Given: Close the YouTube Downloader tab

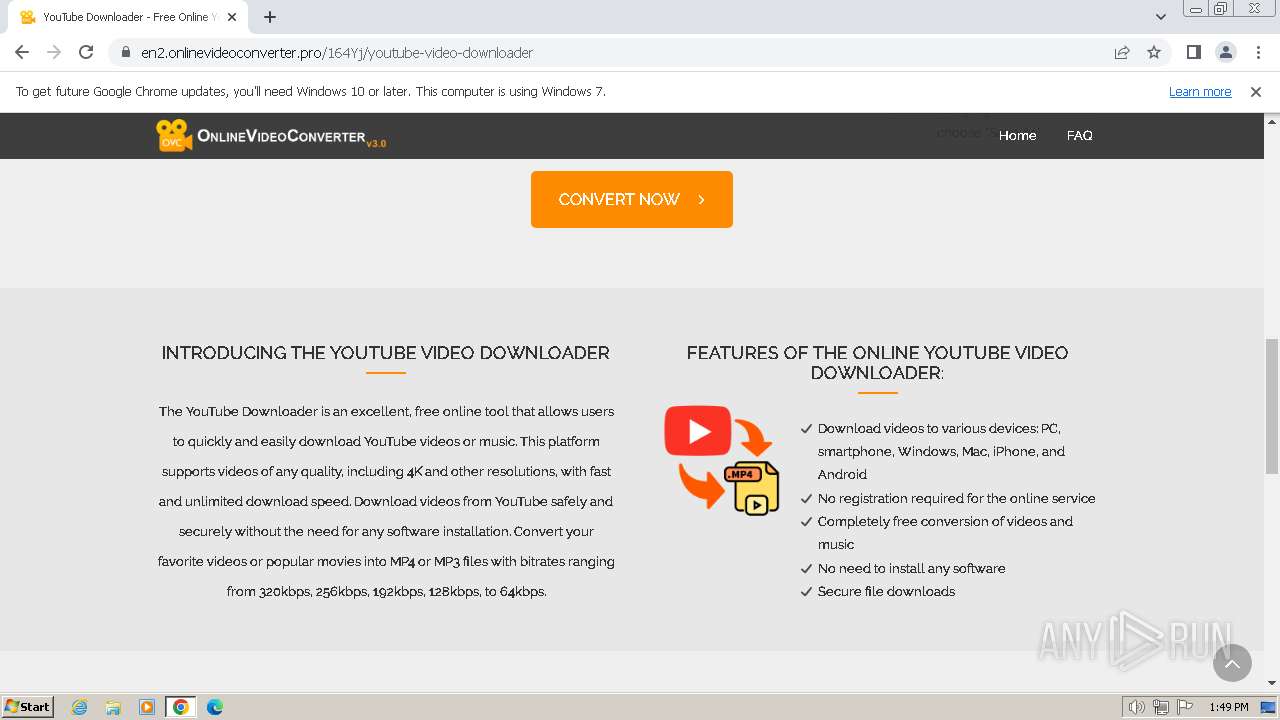Looking at the screenshot, I should point(232,17).
